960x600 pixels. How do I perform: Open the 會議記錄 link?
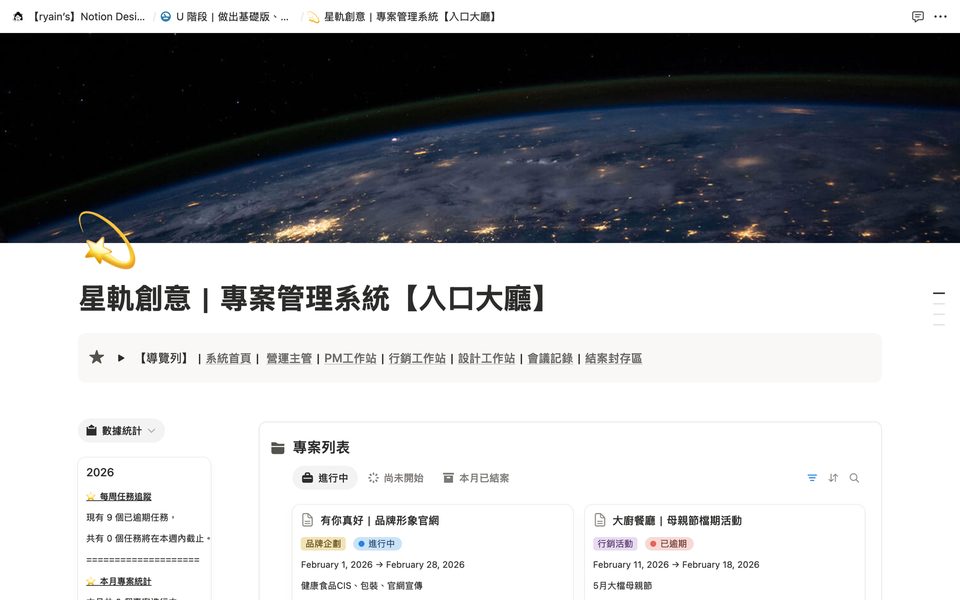tap(550, 358)
